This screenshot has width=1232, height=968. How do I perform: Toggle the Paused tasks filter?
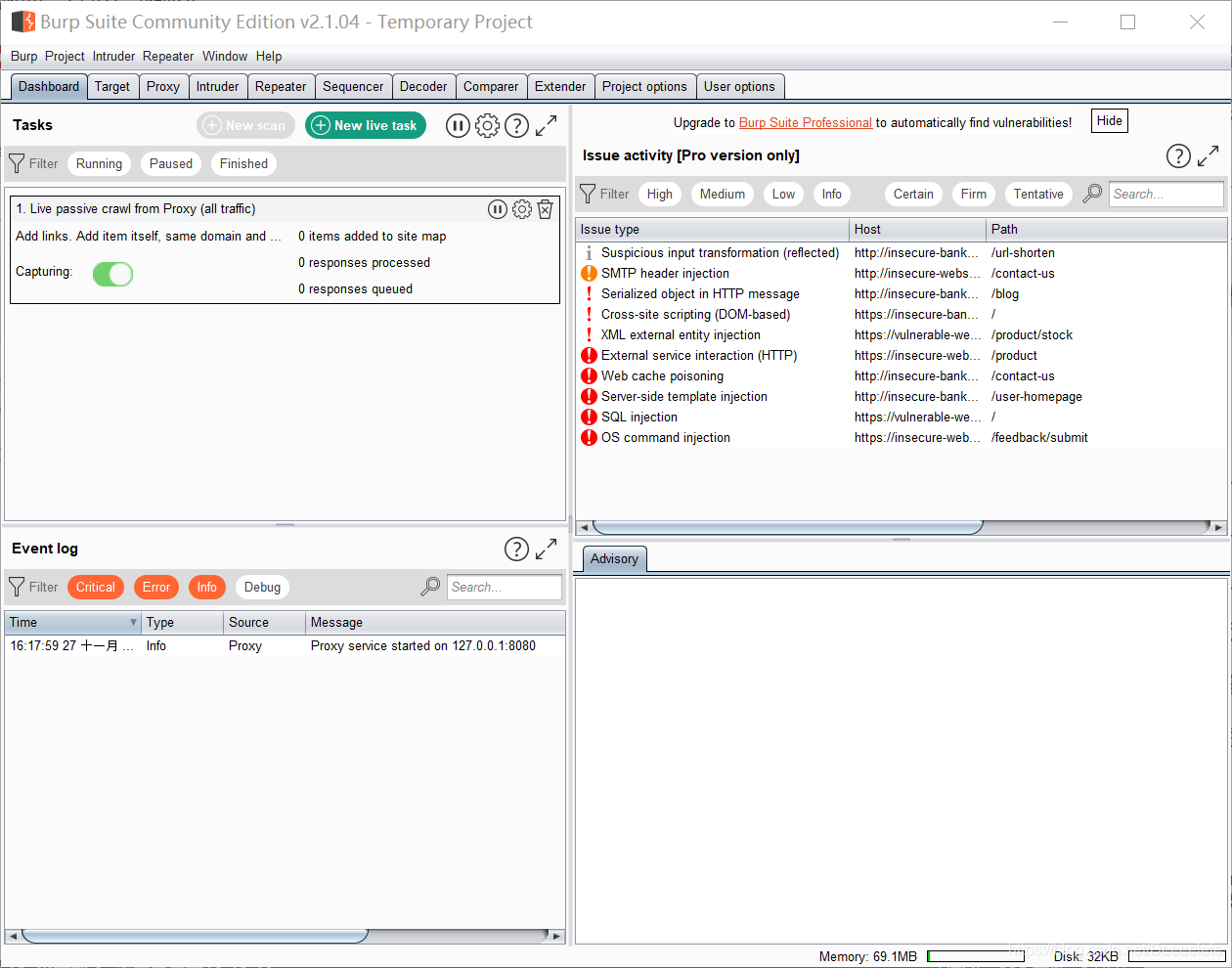(x=171, y=163)
